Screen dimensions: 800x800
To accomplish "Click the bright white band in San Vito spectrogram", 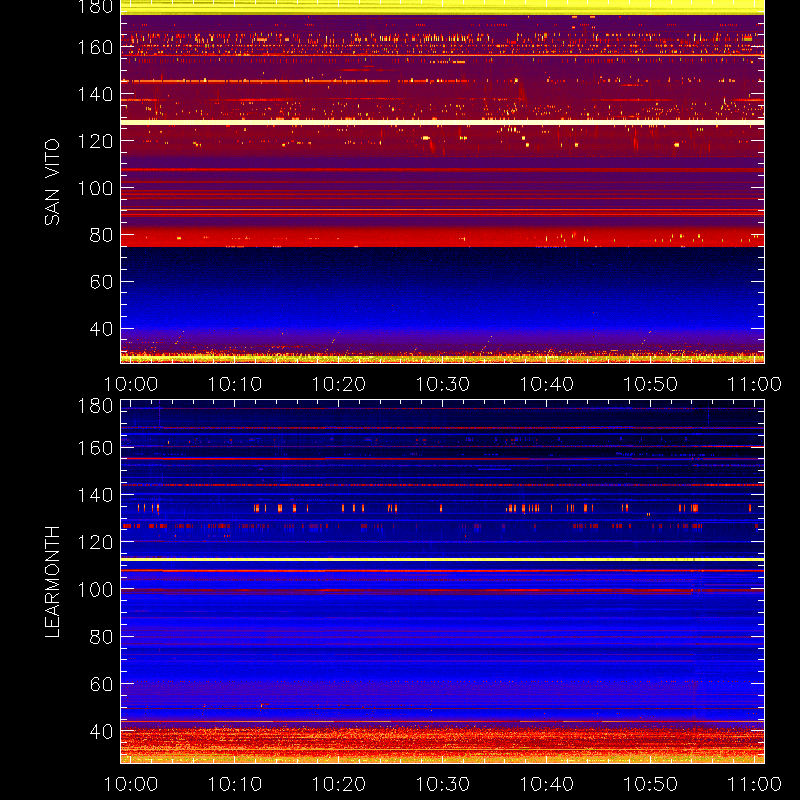I will [442, 122].
